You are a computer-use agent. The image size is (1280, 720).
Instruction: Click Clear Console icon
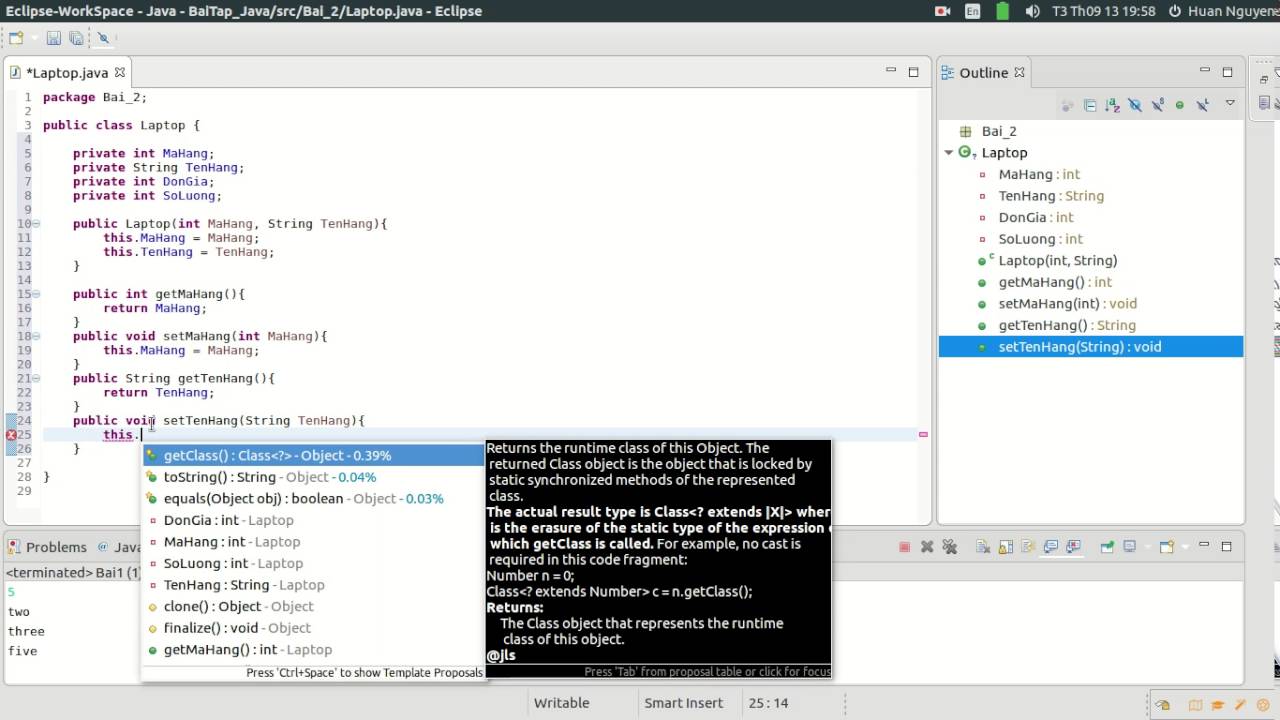click(x=983, y=547)
